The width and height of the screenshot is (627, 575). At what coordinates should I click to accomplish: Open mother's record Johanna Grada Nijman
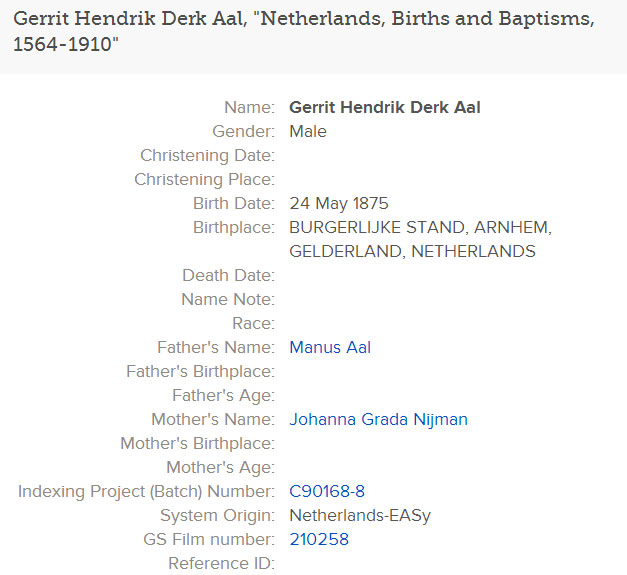(378, 420)
